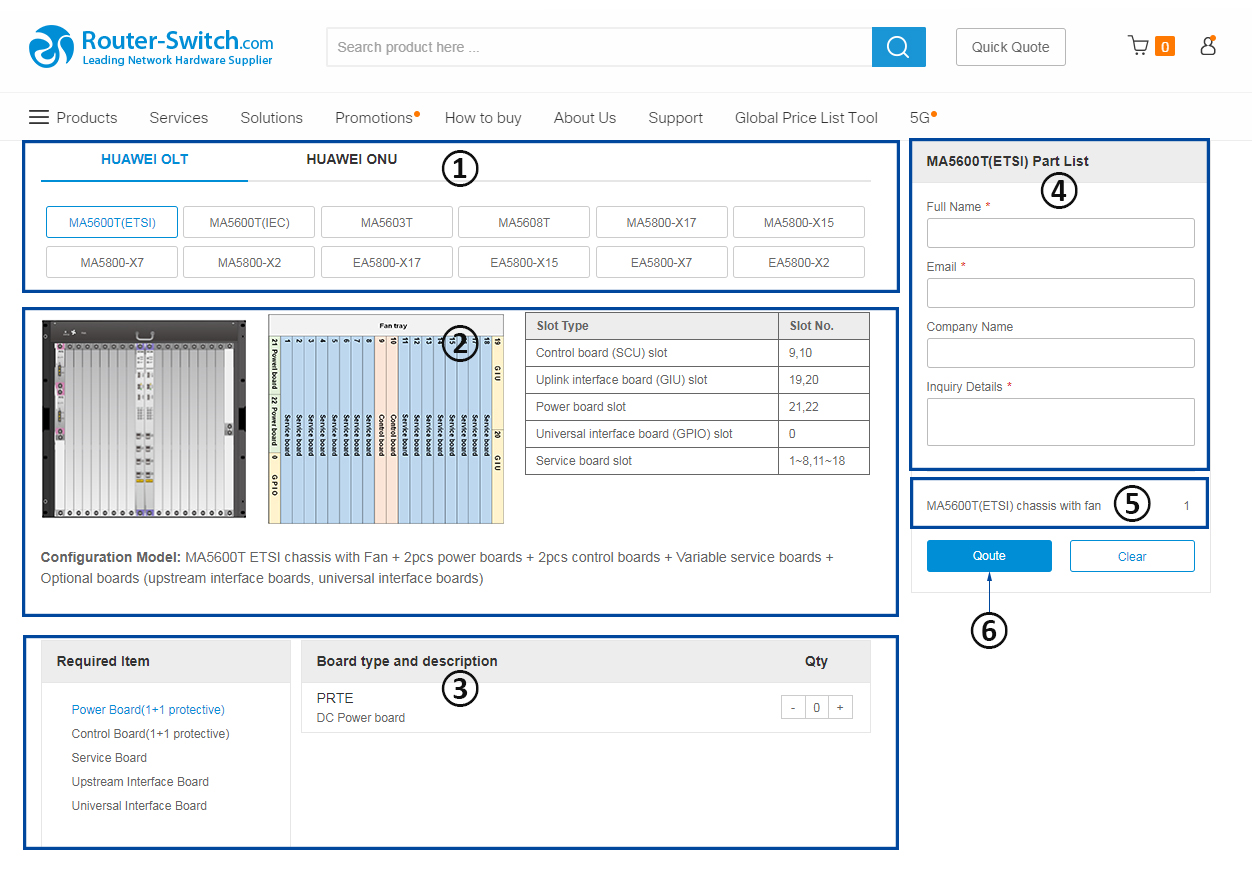This screenshot has height=876, width=1252.
Task: Open the shopping cart icon
Action: 1138,46
